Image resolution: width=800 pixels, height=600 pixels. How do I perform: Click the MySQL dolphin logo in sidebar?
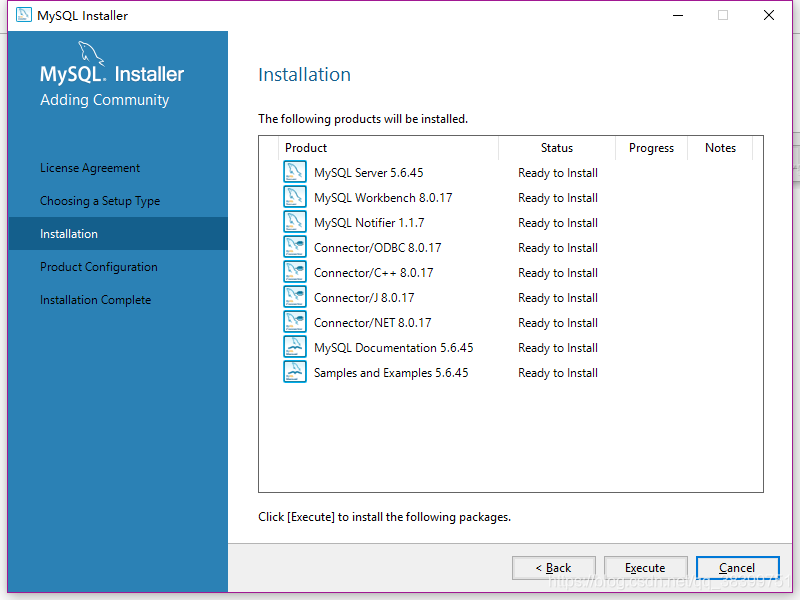(x=91, y=53)
